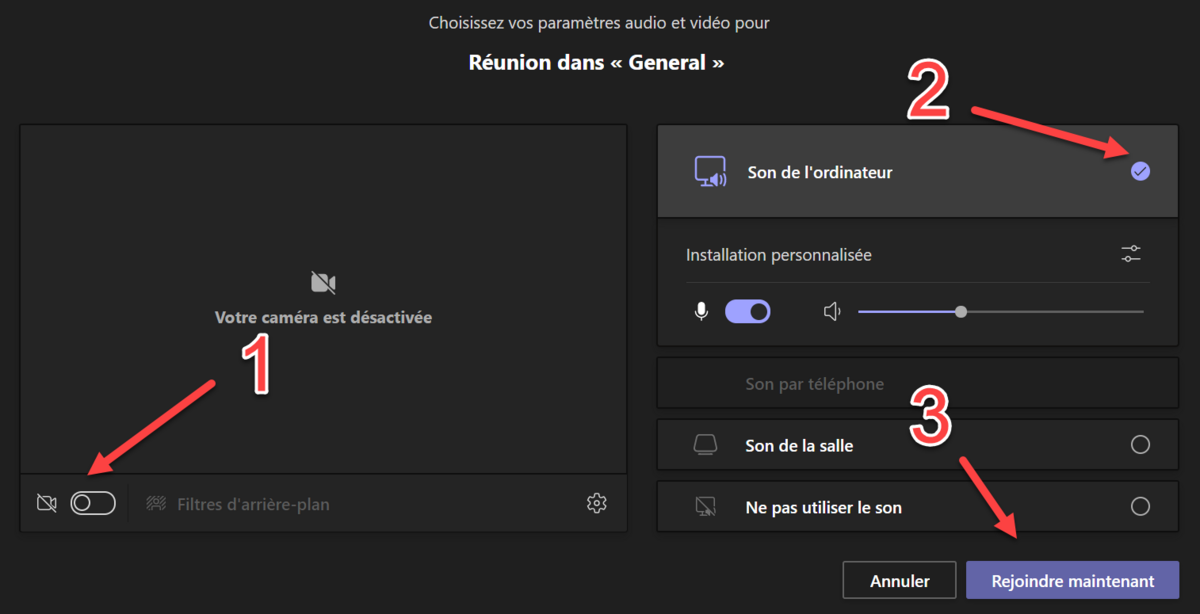Open device settings gear icon
This screenshot has width=1200, height=614.
[597, 503]
